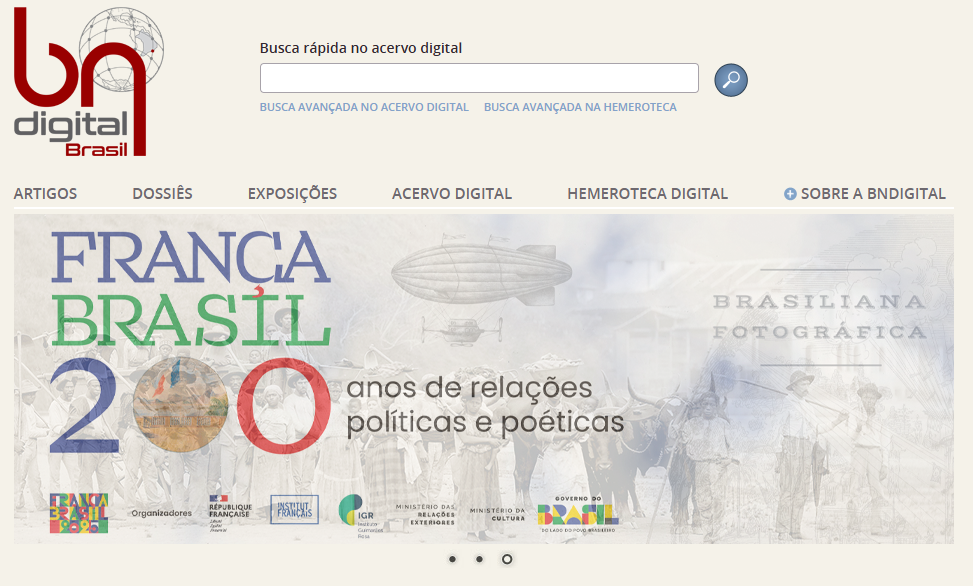Open Busca Avançada no Acervo Digital link
Viewport: 973px width, 586px height.
coord(364,107)
